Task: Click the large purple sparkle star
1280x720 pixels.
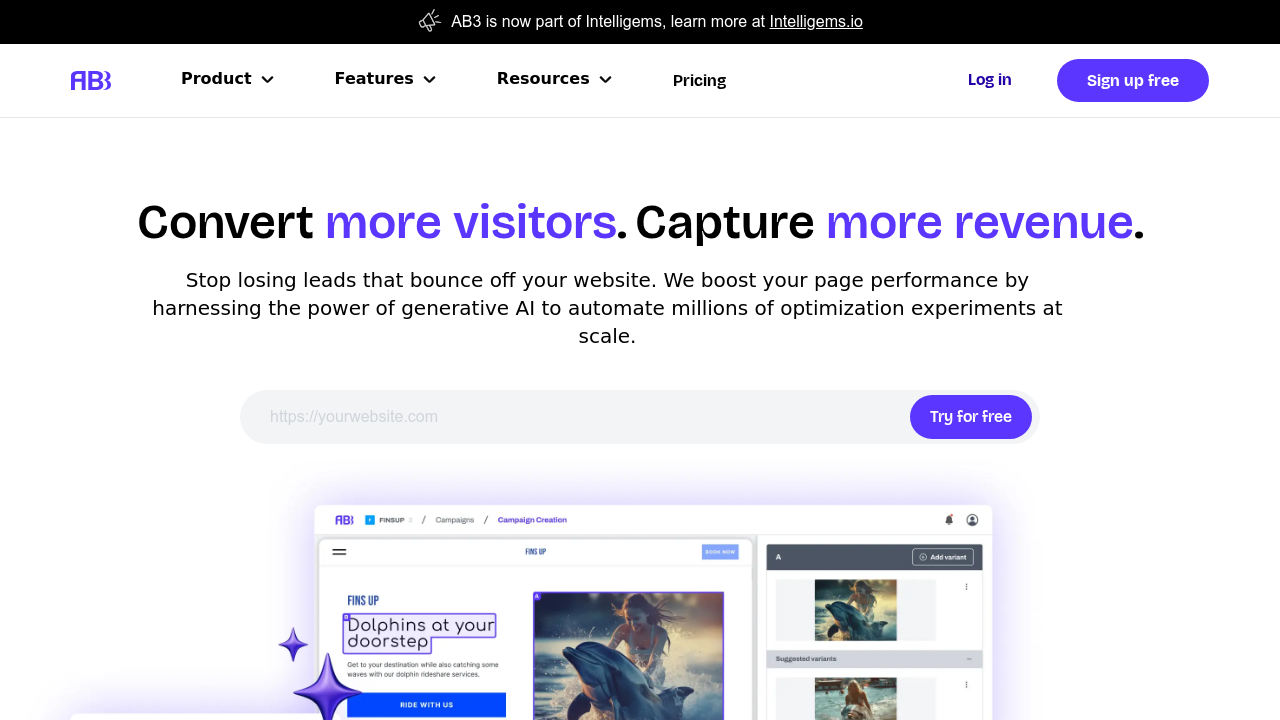Action: [x=328, y=687]
